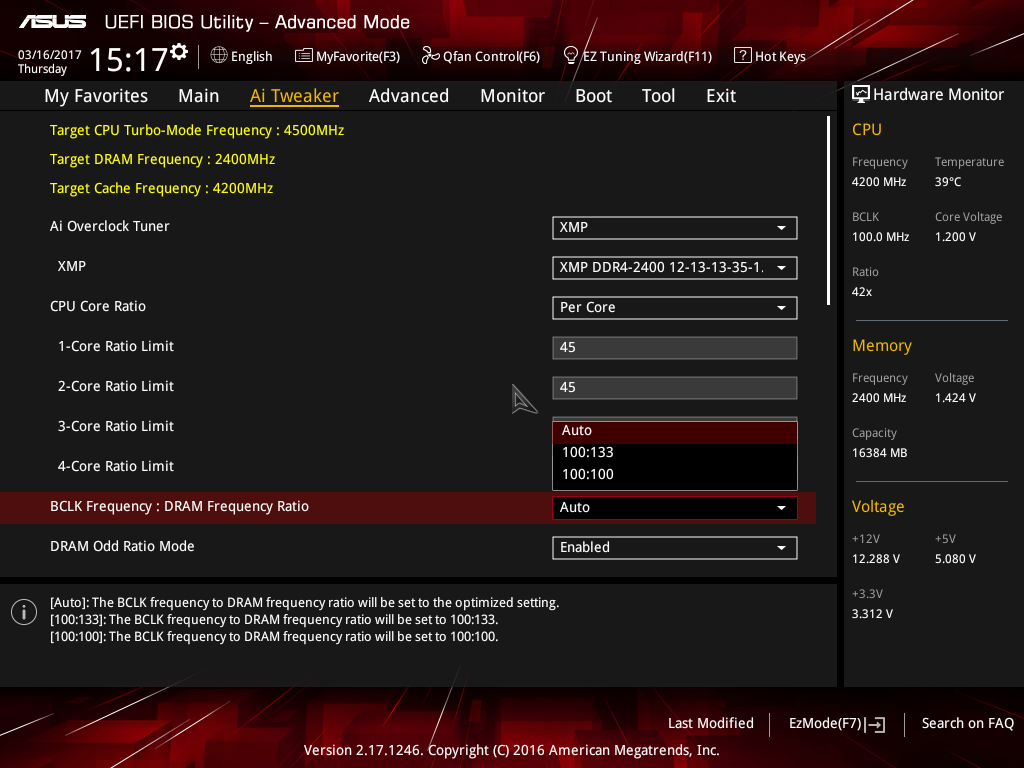
Task: Click the +3.3V 3.312 V reading
Action: (x=872, y=614)
